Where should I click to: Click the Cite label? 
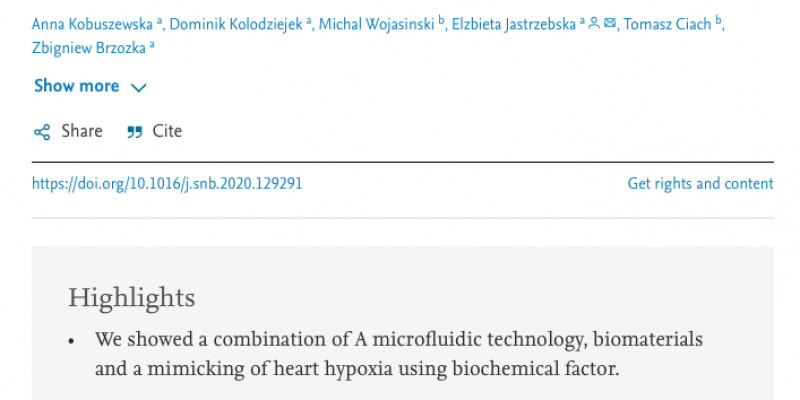pyautogui.click(x=167, y=132)
